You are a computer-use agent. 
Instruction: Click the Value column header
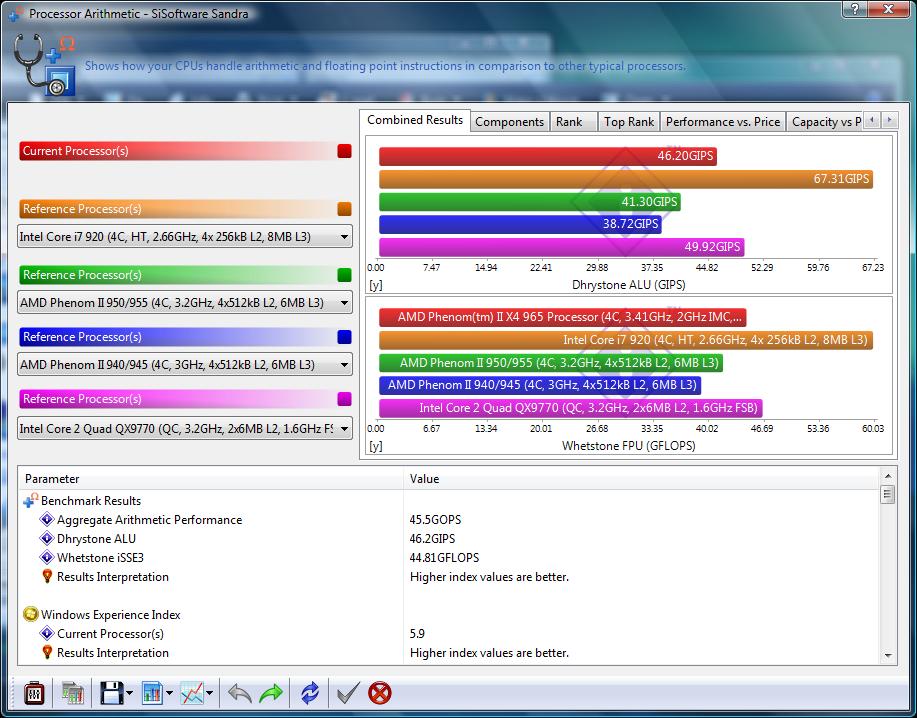coord(641,479)
